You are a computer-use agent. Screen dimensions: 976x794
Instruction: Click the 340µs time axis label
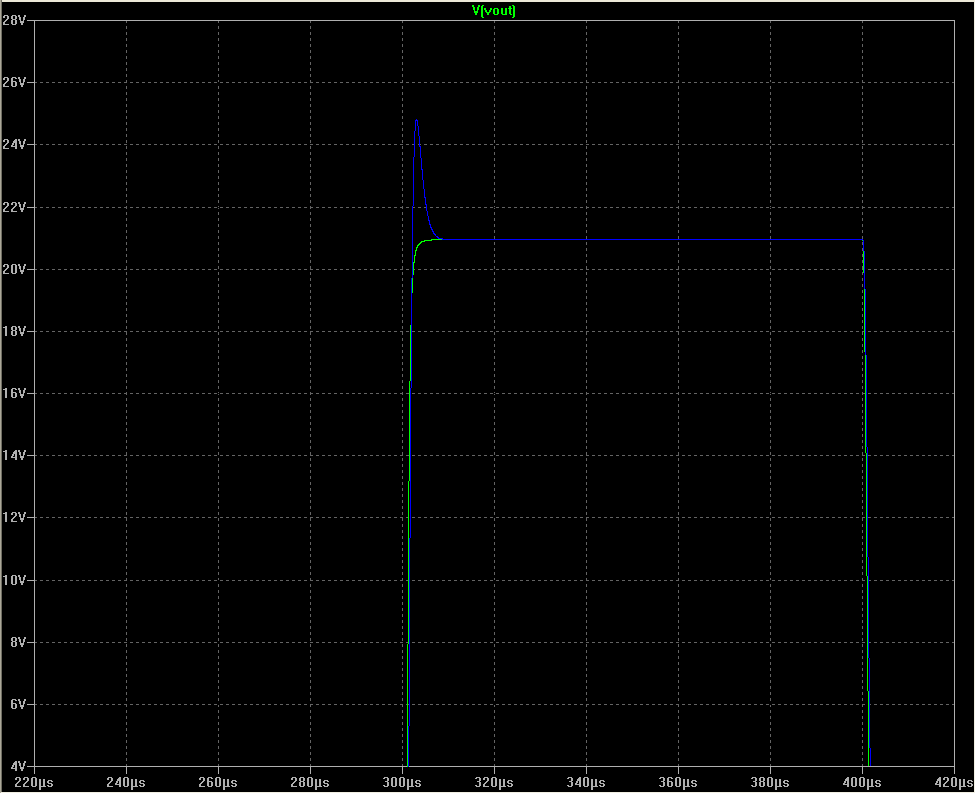coord(586,783)
